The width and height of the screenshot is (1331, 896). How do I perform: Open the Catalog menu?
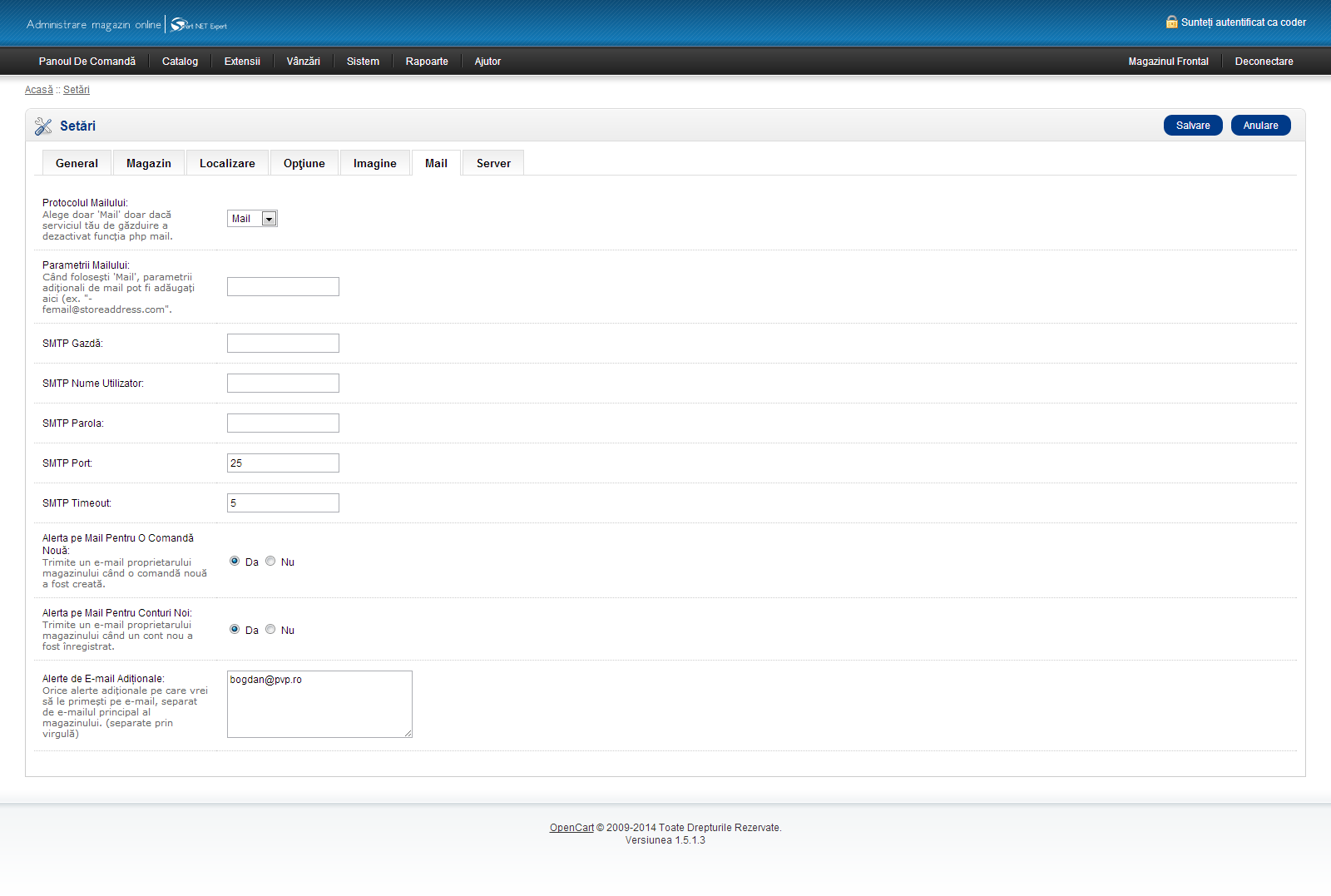[x=180, y=62]
